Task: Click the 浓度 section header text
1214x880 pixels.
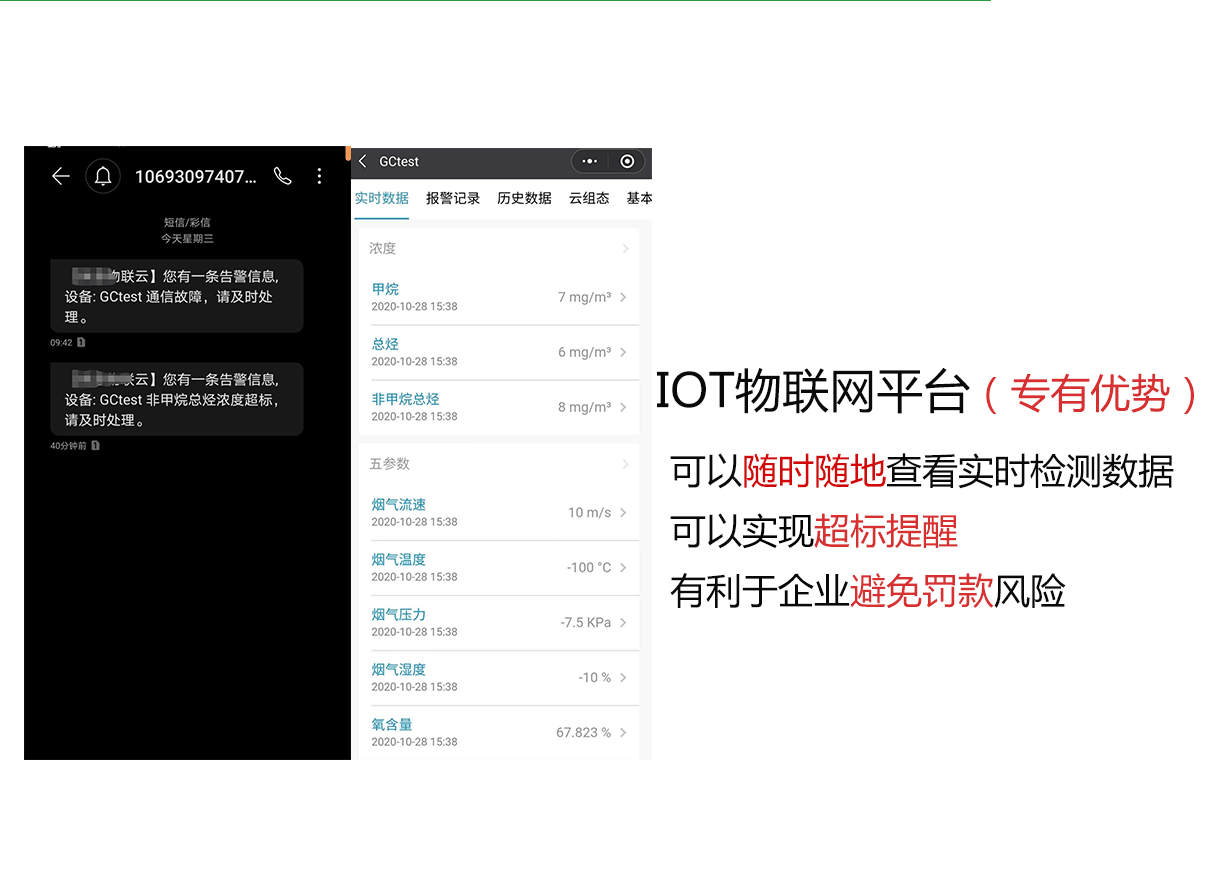Action: coord(382,248)
